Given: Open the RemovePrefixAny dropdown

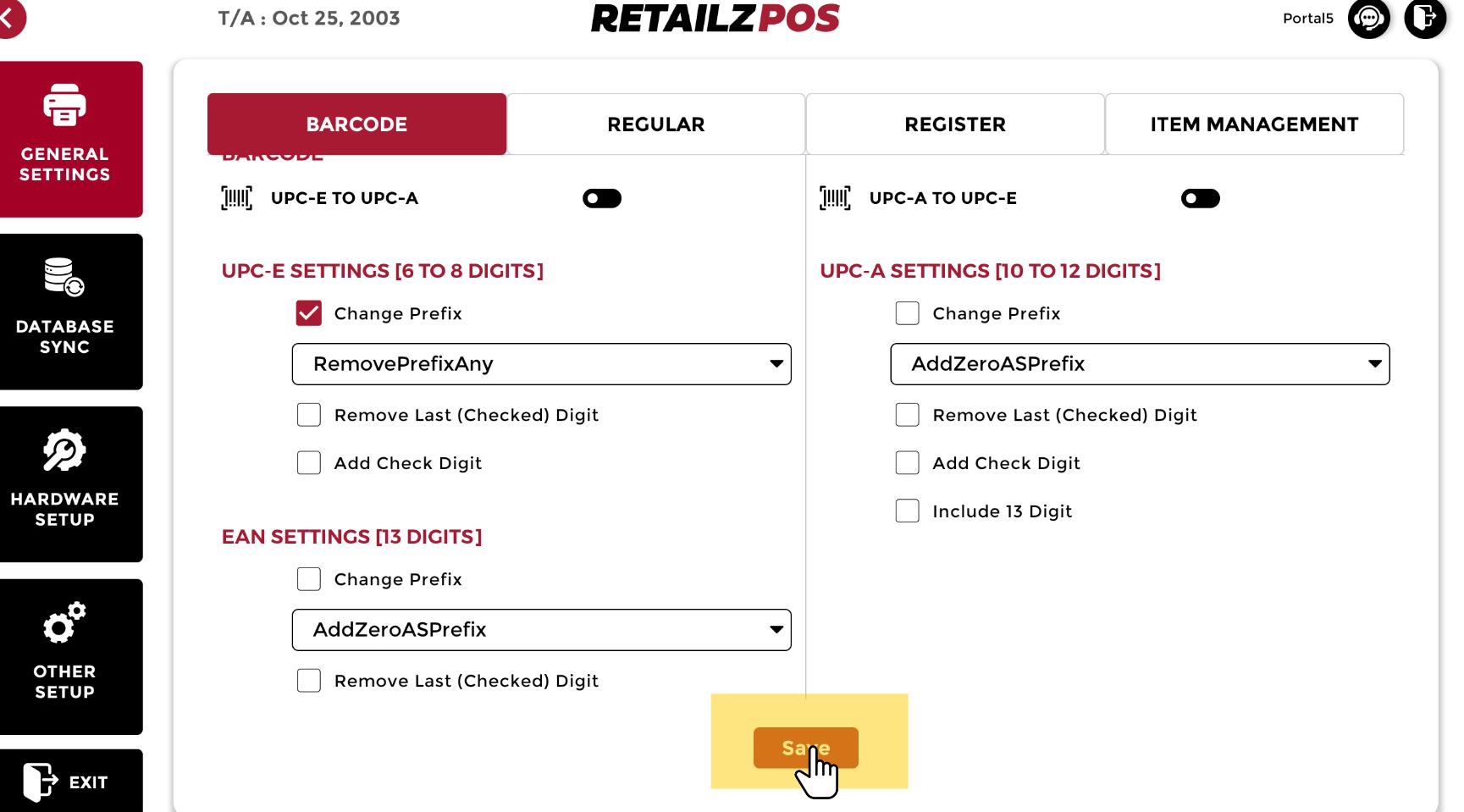Looking at the screenshot, I should pos(541,364).
